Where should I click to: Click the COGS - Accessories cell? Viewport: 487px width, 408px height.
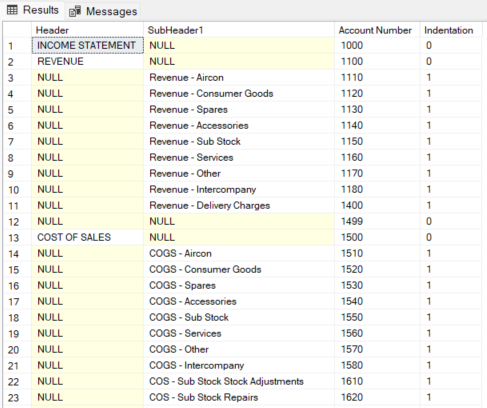point(239,301)
